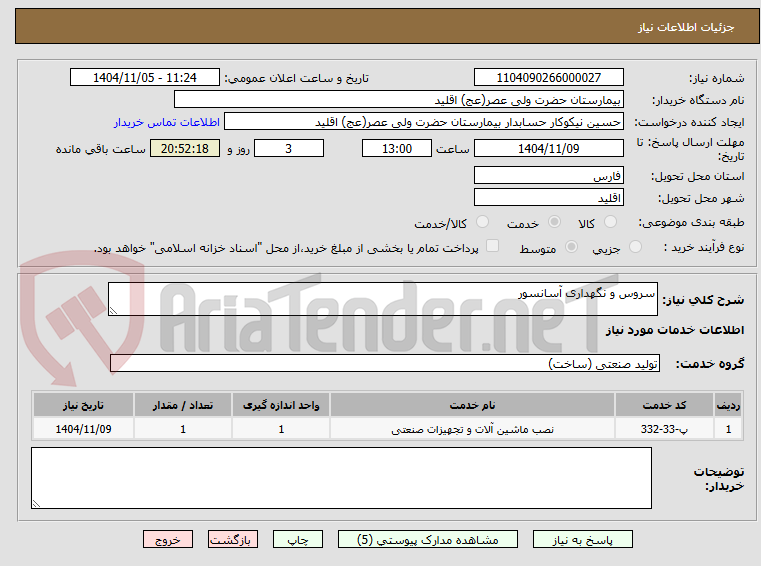Click the کد خدمت column header
Screen dimensions: 761x566
click(664, 405)
